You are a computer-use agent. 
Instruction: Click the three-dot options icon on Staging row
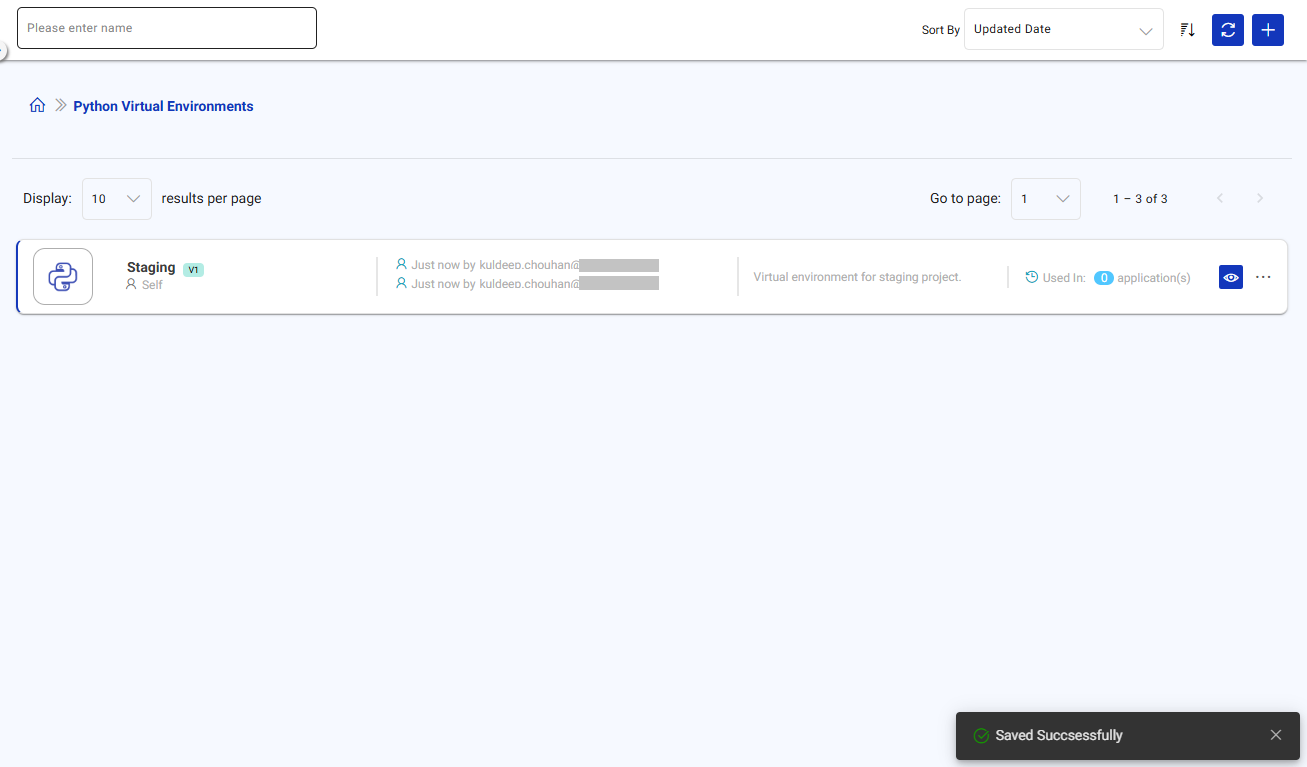pos(1263,277)
